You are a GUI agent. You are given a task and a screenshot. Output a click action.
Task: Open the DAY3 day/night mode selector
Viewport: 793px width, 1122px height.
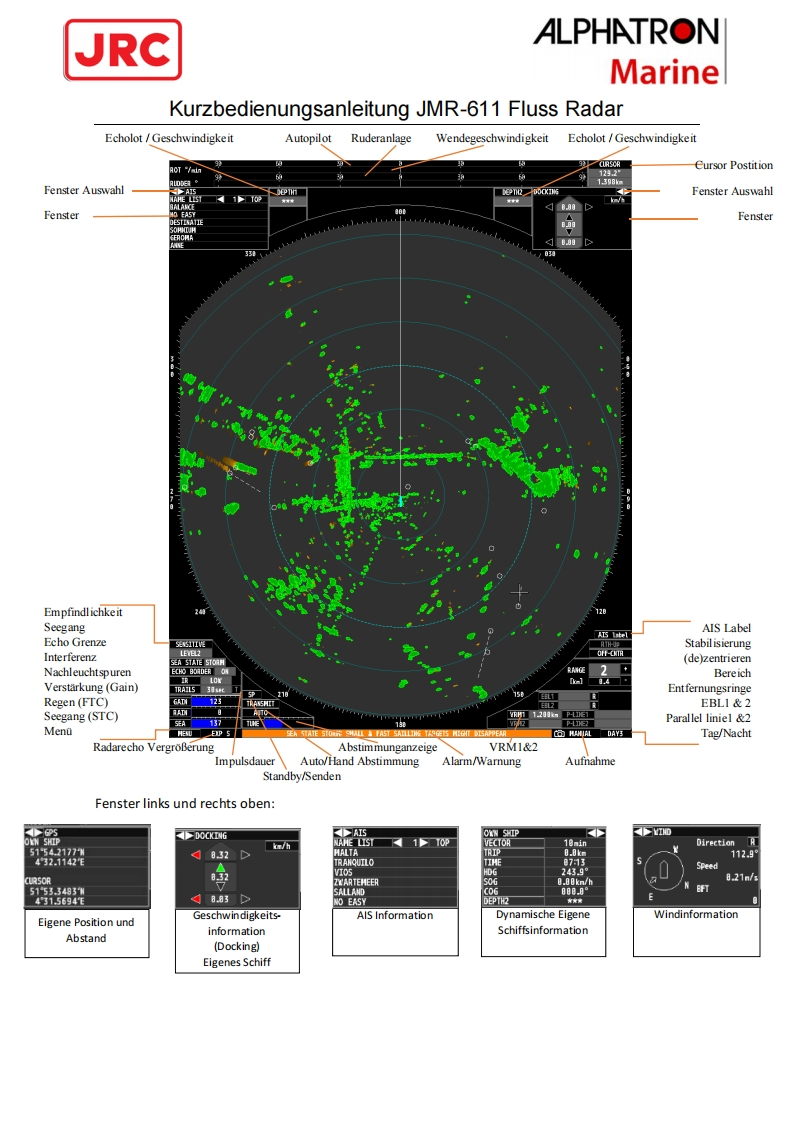coord(614,733)
